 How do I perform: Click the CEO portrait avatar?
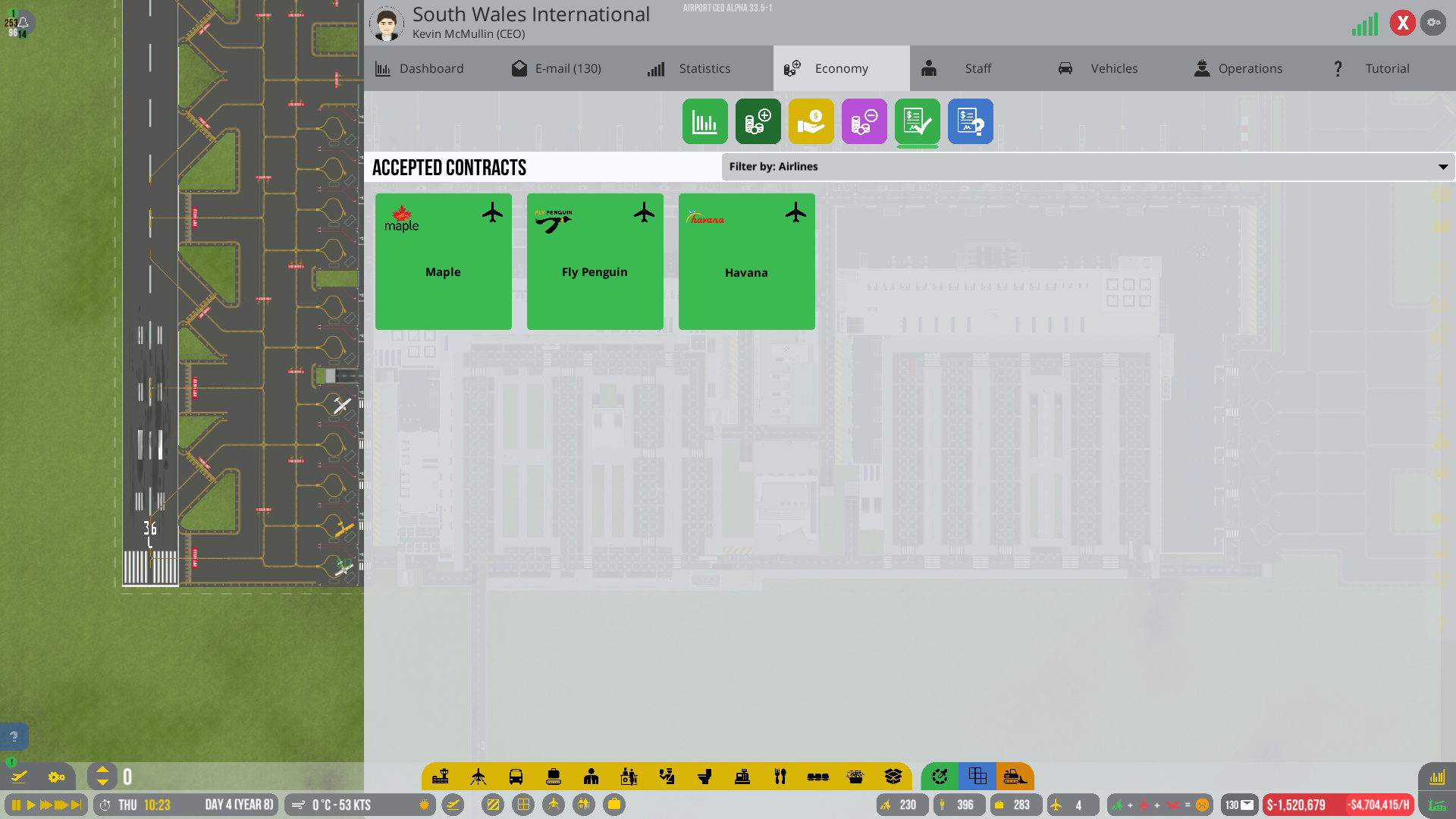click(387, 24)
